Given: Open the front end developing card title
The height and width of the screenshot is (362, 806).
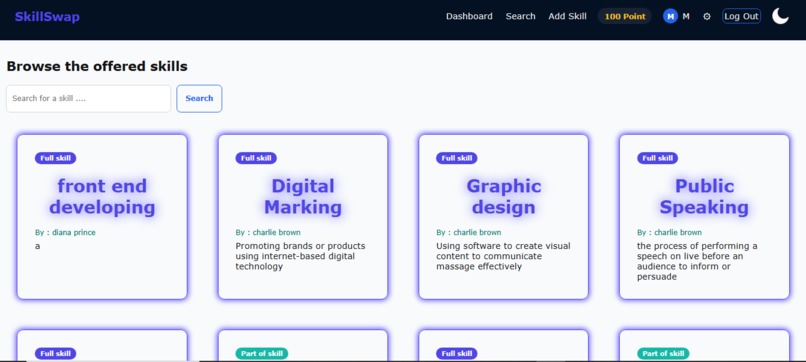Looking at the screenshot, I should 102,196.
